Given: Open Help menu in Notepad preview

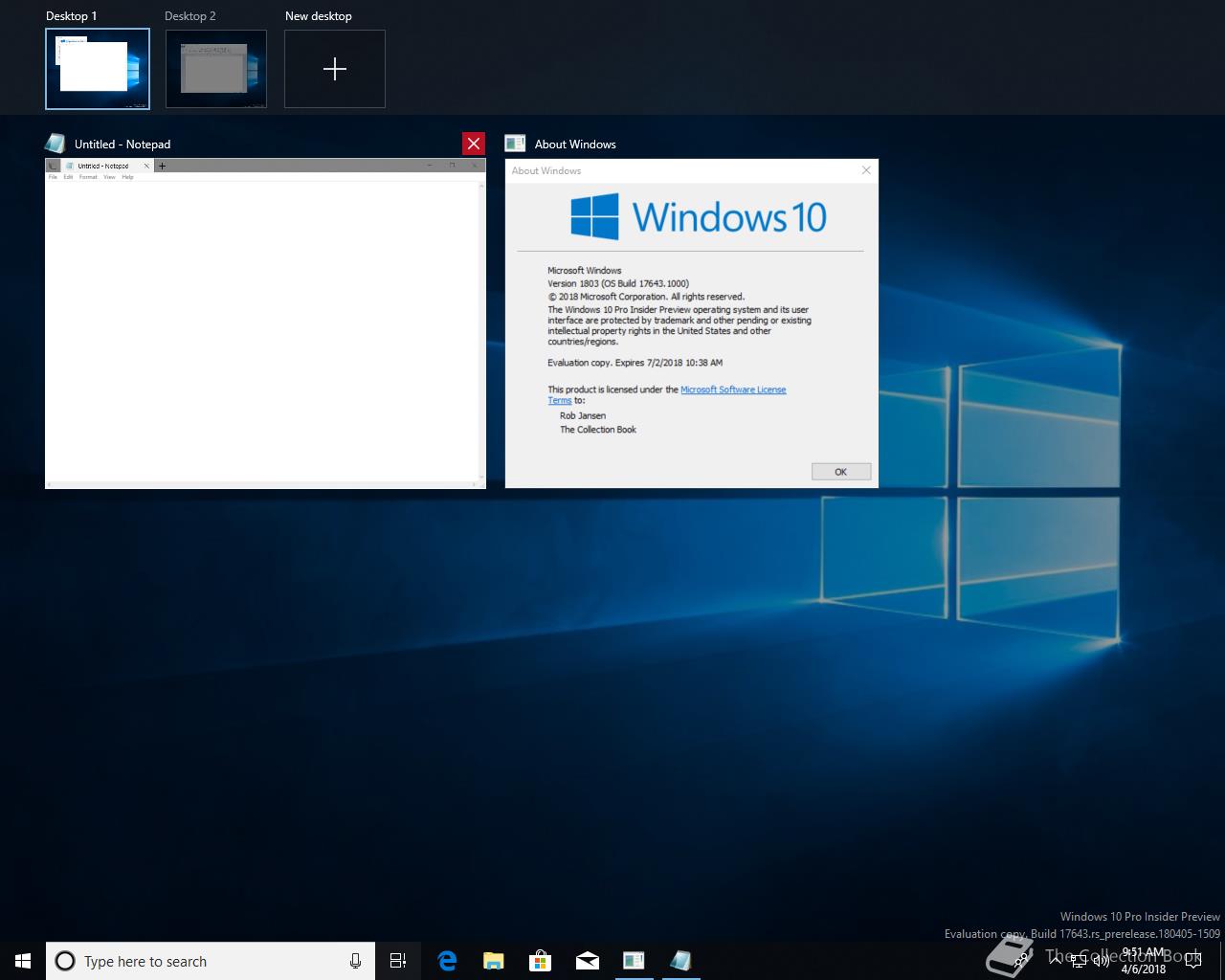Looking at the screenshot, I should 127,177.
